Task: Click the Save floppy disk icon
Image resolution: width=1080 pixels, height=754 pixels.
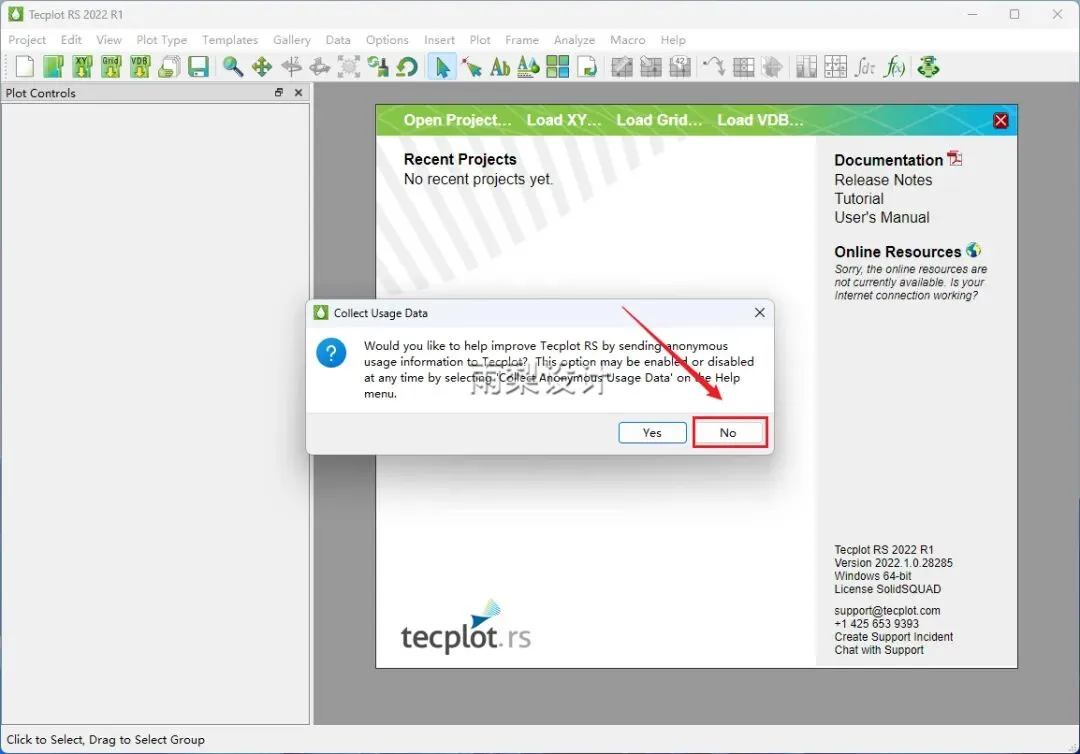Action: coord(198,67)
